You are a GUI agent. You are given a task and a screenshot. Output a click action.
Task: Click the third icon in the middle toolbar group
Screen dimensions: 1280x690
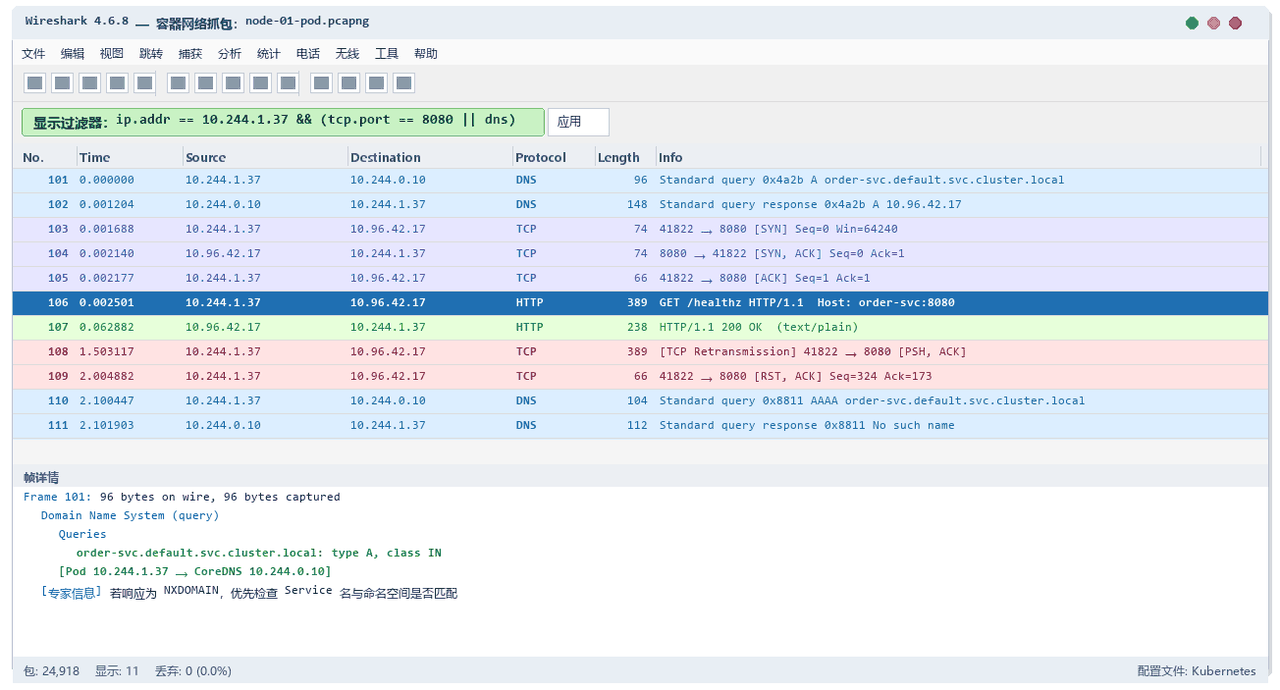tap(233, 83)
